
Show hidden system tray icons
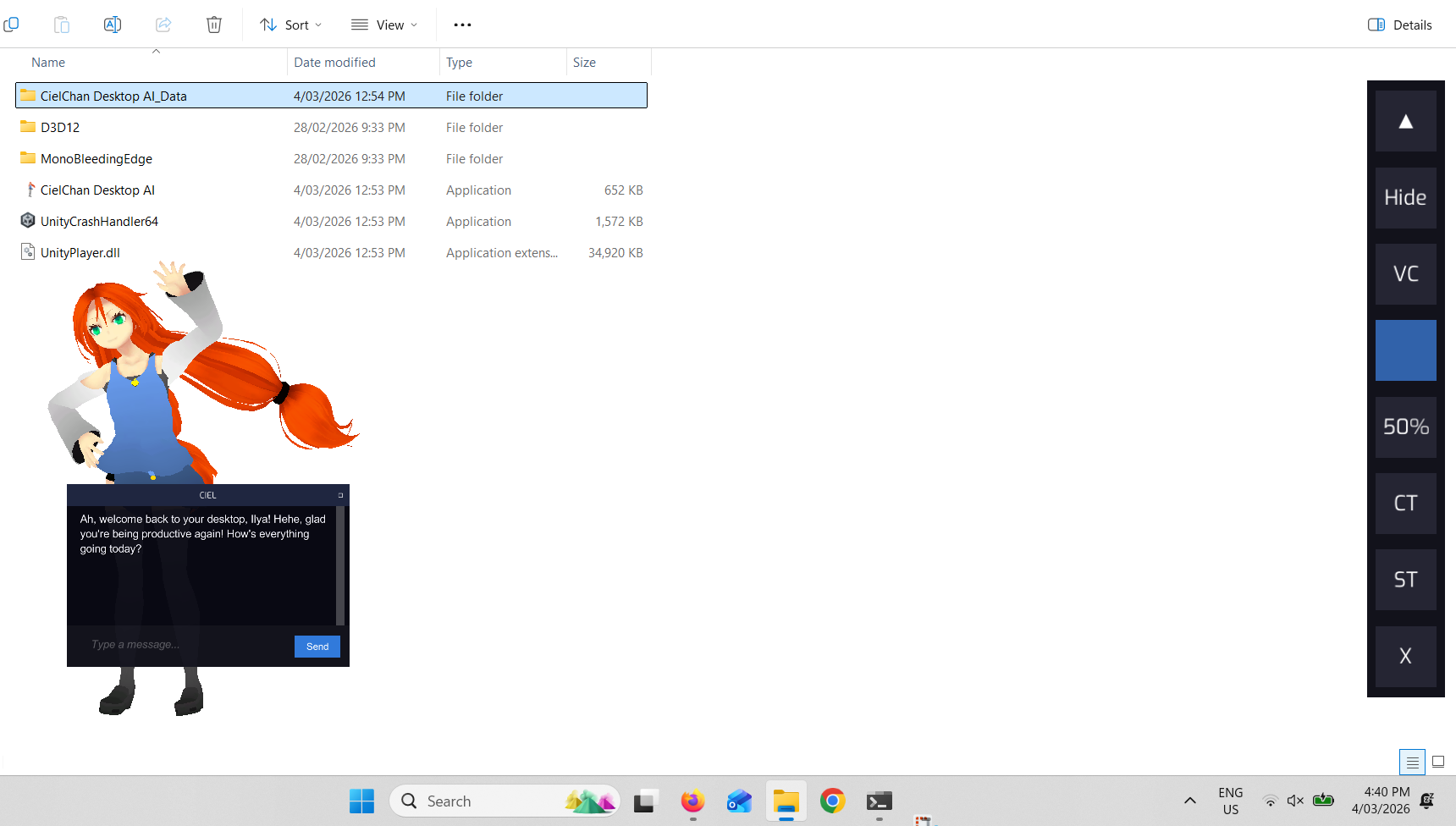pos(1189,801)
